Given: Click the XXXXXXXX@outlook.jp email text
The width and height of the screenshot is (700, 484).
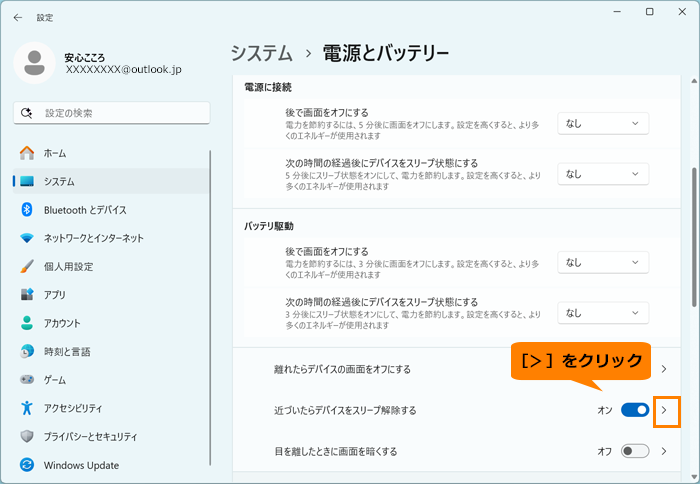Looking at the screenshot, I should pos(124,70).
